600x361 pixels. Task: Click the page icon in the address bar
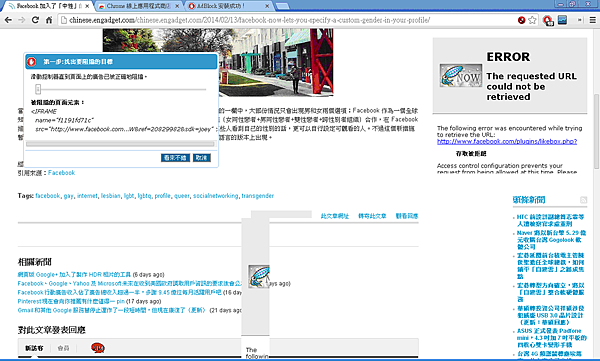click(x=64, y=20)
